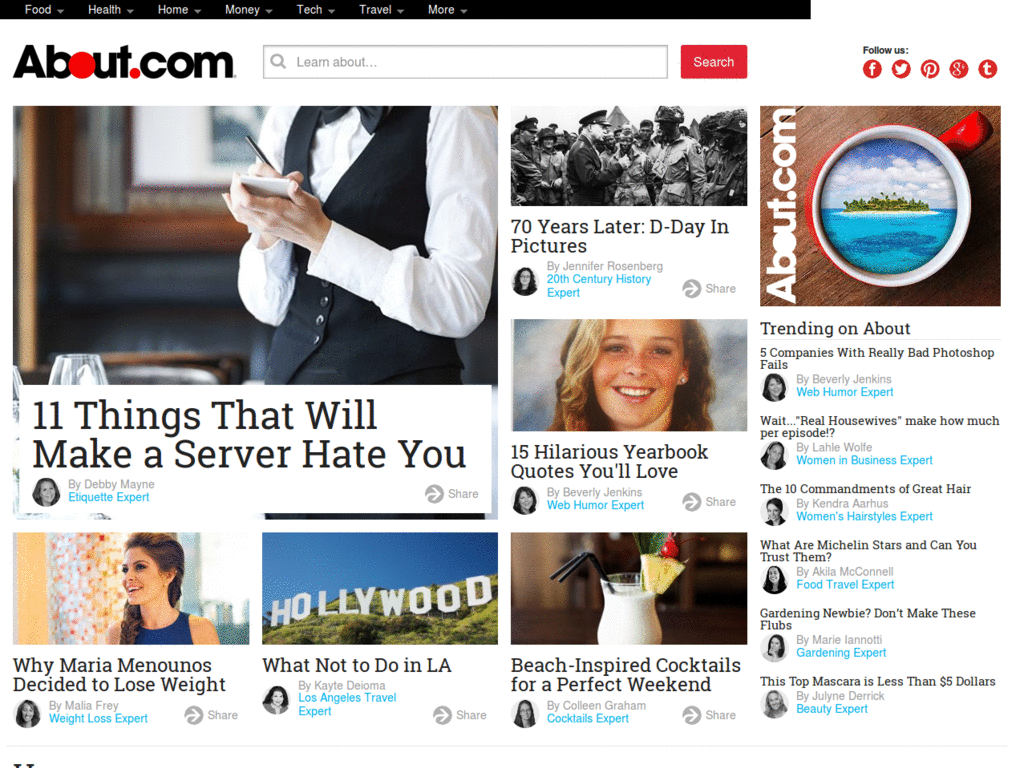Expand the Food navigation dropdown
1024x768 pixels.
click(x=41, y=9)
